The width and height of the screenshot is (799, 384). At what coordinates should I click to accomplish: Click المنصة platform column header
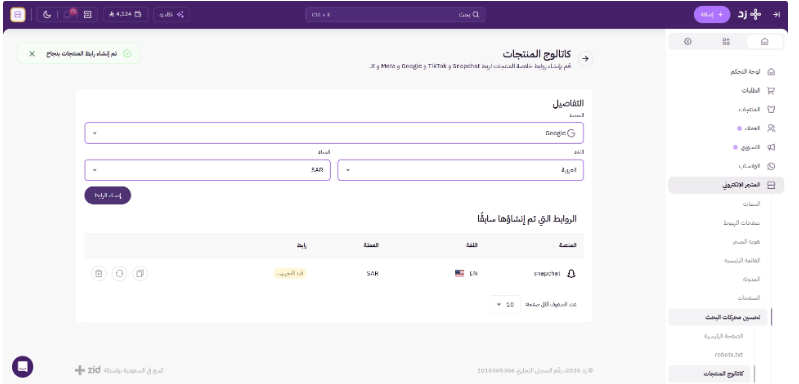[567, 245]
